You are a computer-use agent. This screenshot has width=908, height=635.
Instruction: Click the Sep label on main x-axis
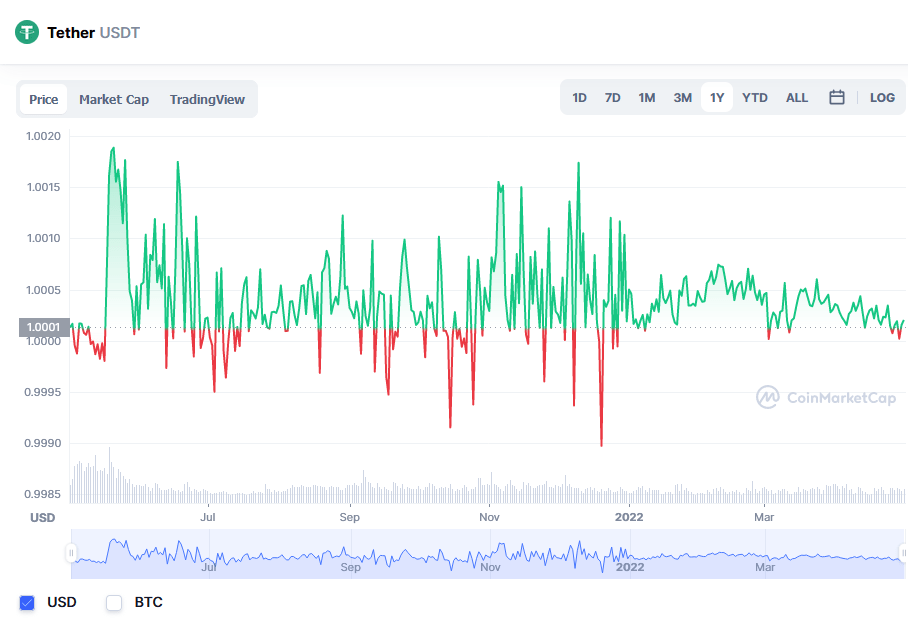pyautogui.click(x=349, y=517)
